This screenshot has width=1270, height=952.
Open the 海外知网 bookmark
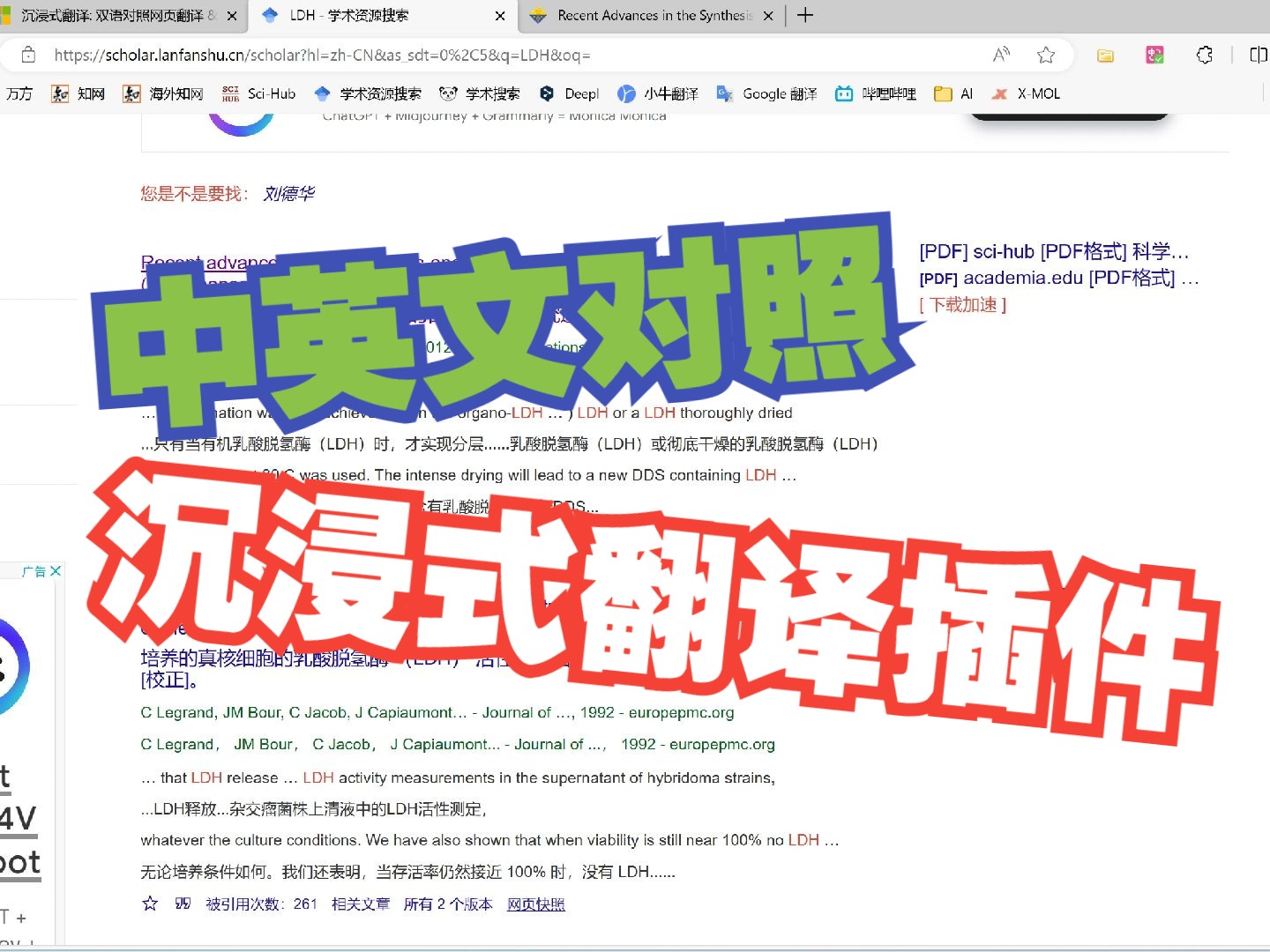(163, 93)
